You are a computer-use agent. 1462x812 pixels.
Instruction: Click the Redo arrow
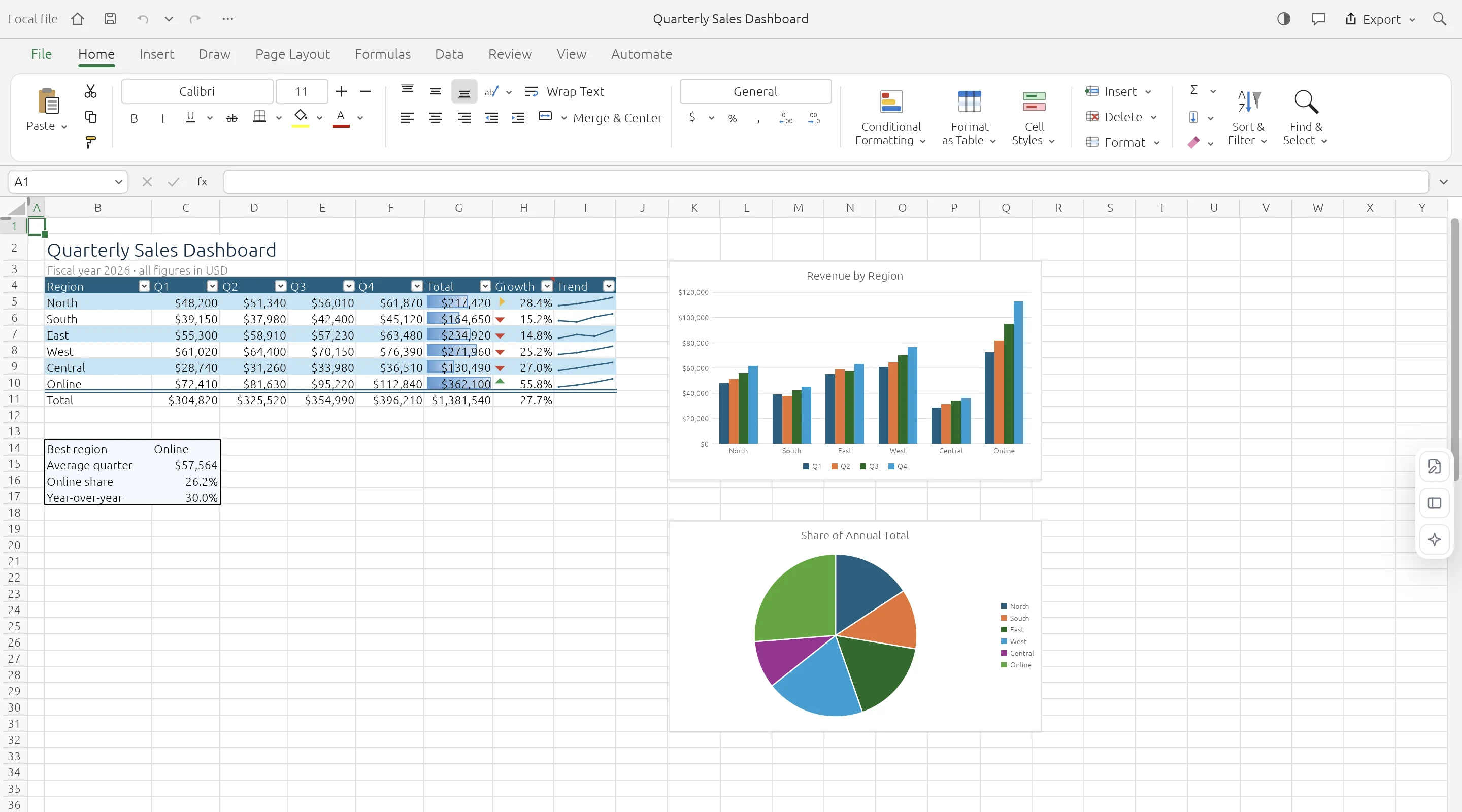click(195, 19)
